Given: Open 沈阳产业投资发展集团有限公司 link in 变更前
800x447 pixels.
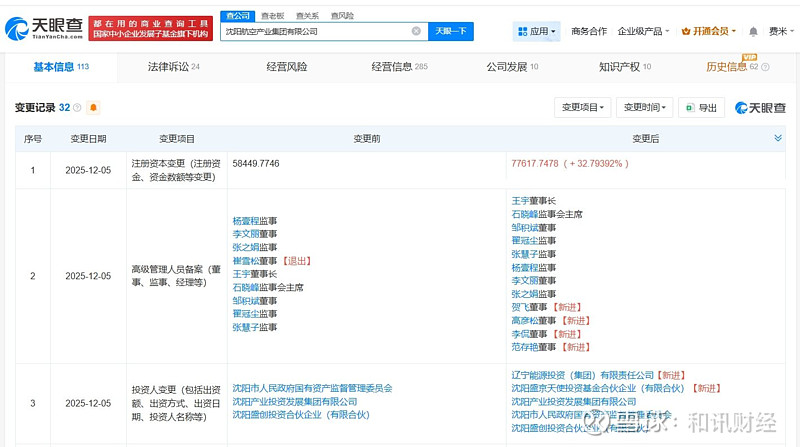Looking at the screenshot, I should pyautogui.click(x=295, y=402).
